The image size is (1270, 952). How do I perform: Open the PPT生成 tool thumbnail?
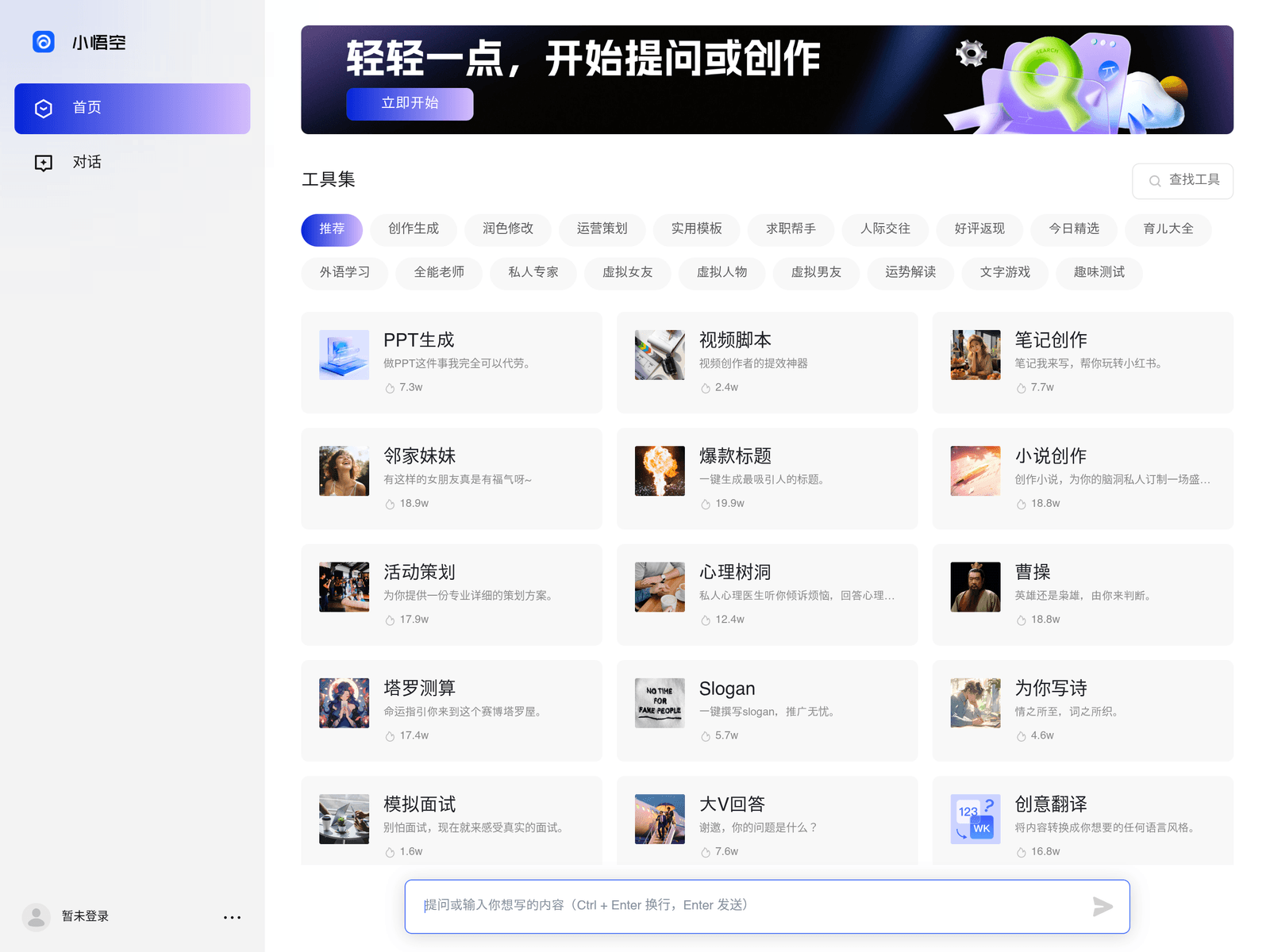tap(344, 355)
